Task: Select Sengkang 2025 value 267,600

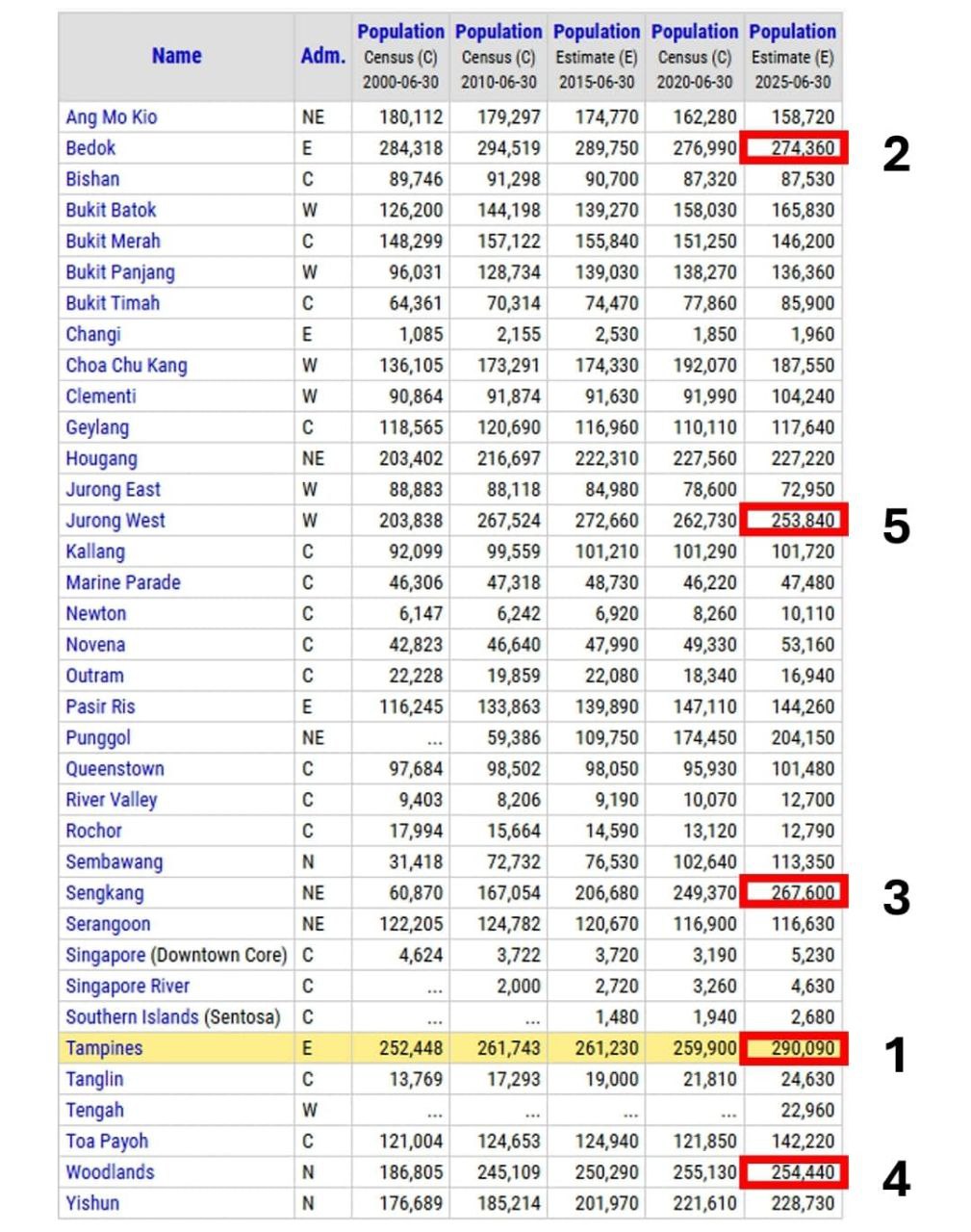Action: (803, 892)
